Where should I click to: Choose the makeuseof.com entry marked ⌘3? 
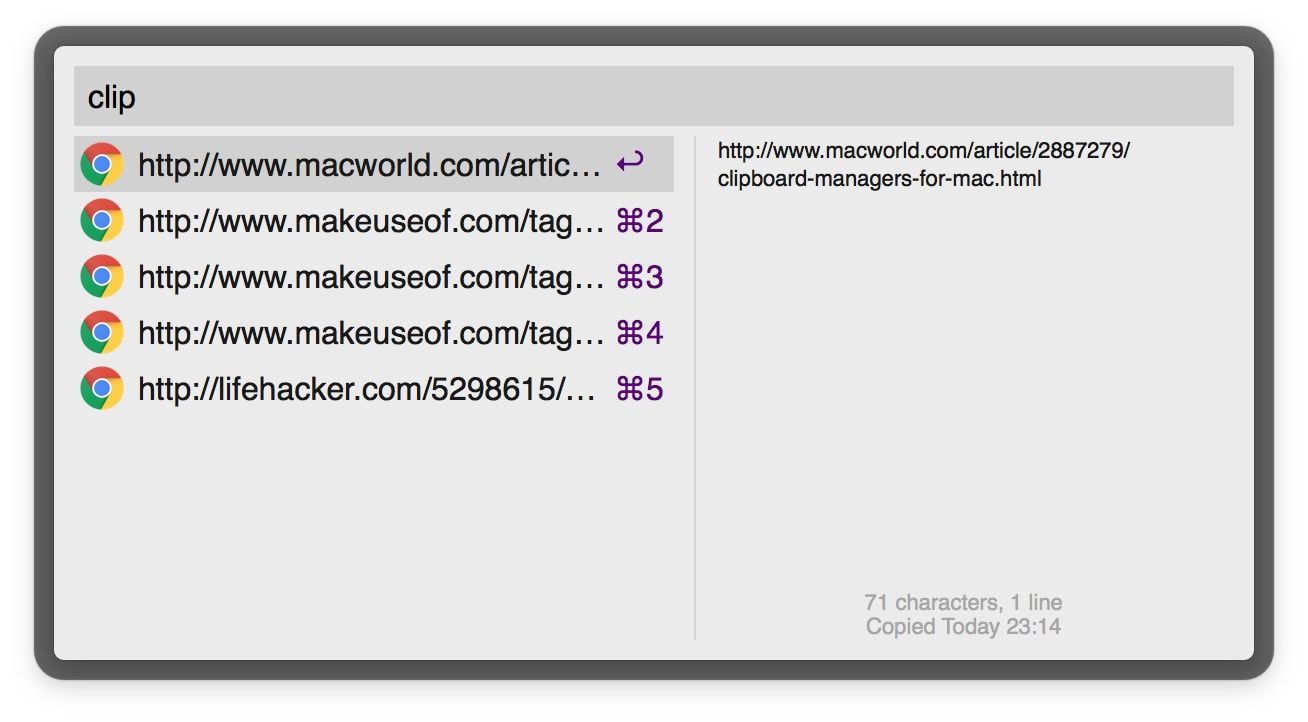click(x=374, y=276)
